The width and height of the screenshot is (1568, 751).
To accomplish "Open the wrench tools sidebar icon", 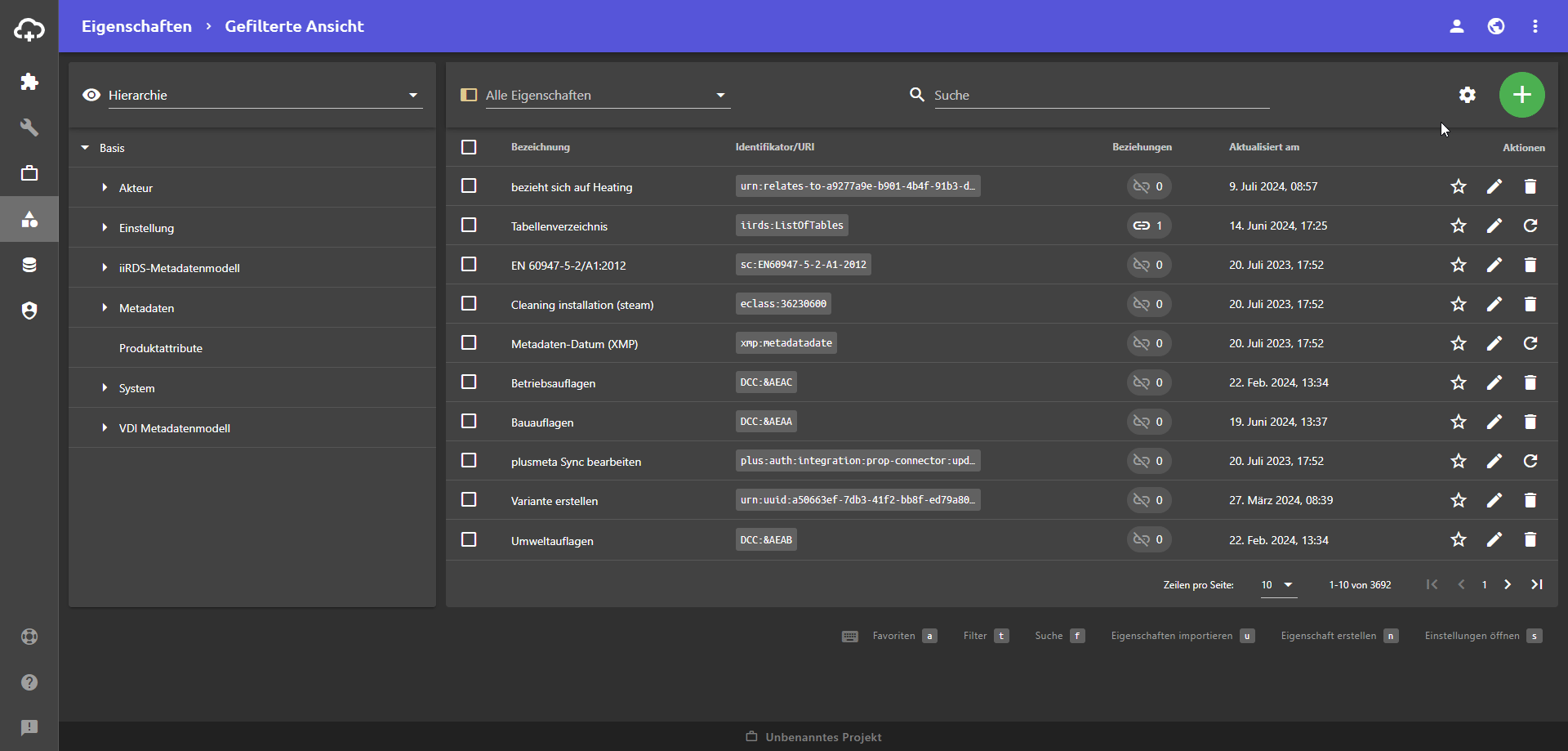I will pos(29,127).
